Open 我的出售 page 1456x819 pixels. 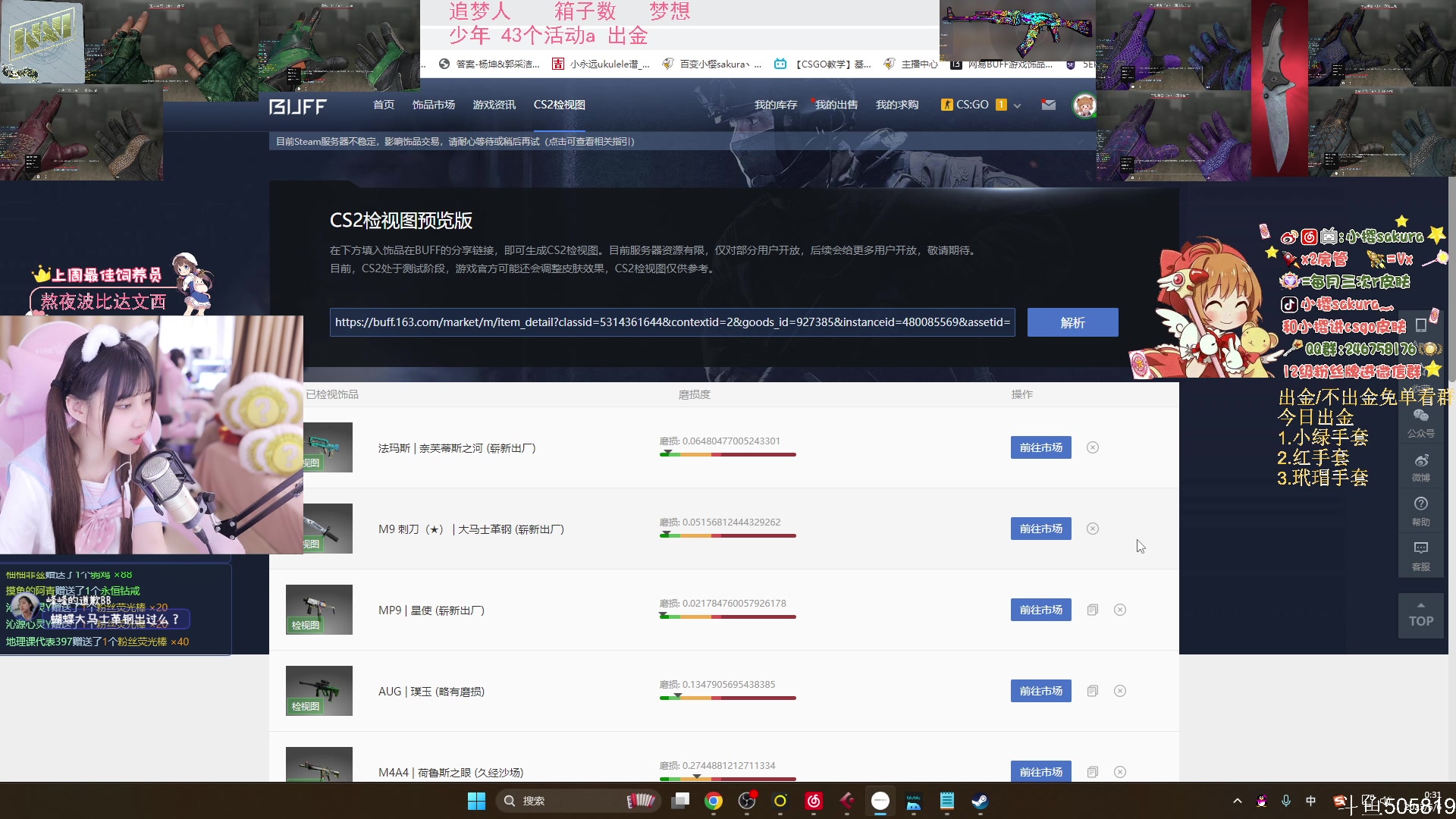click(x=836, y=105)
